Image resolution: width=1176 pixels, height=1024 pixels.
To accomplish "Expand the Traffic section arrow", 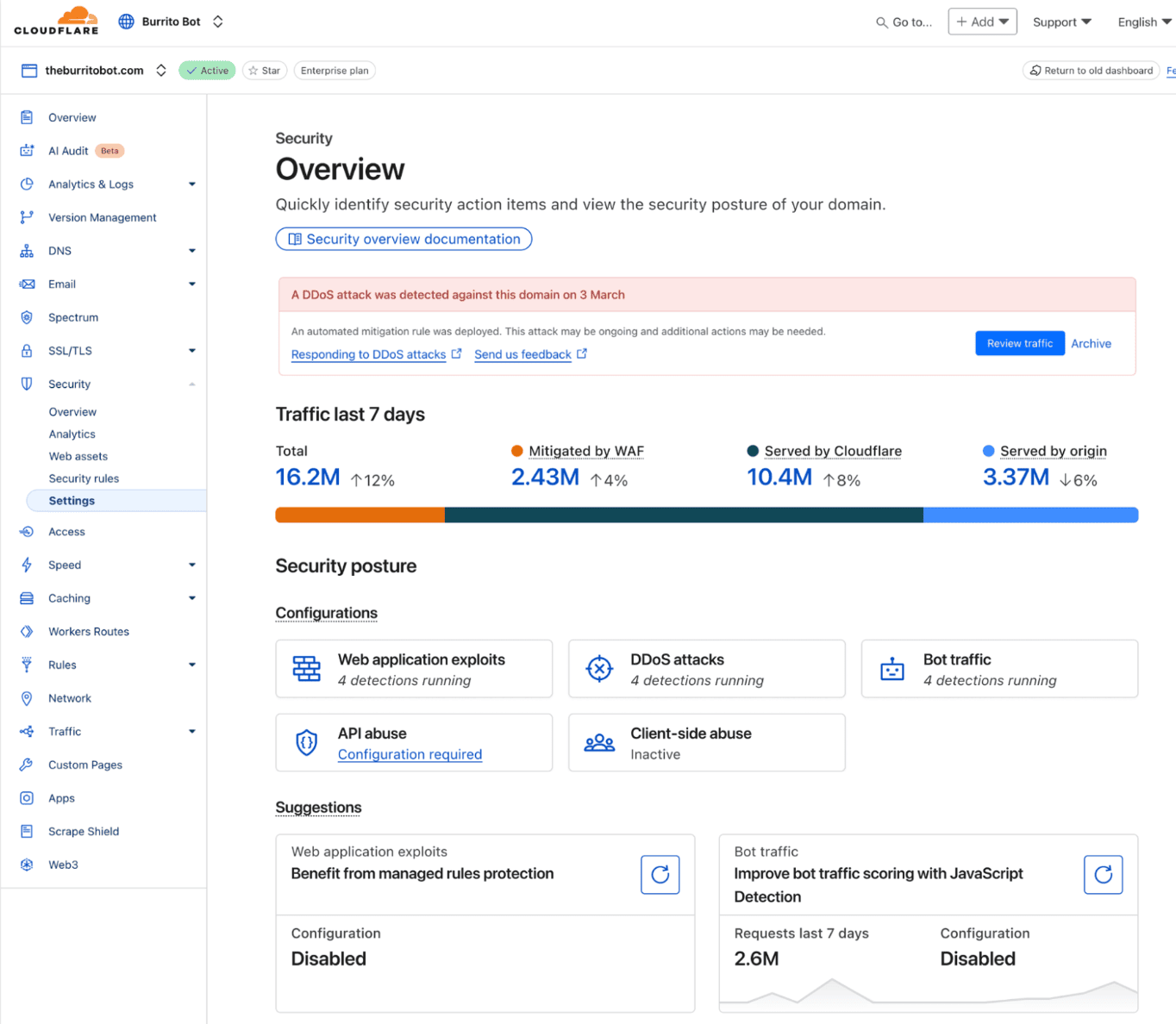I will coord(192,731).
